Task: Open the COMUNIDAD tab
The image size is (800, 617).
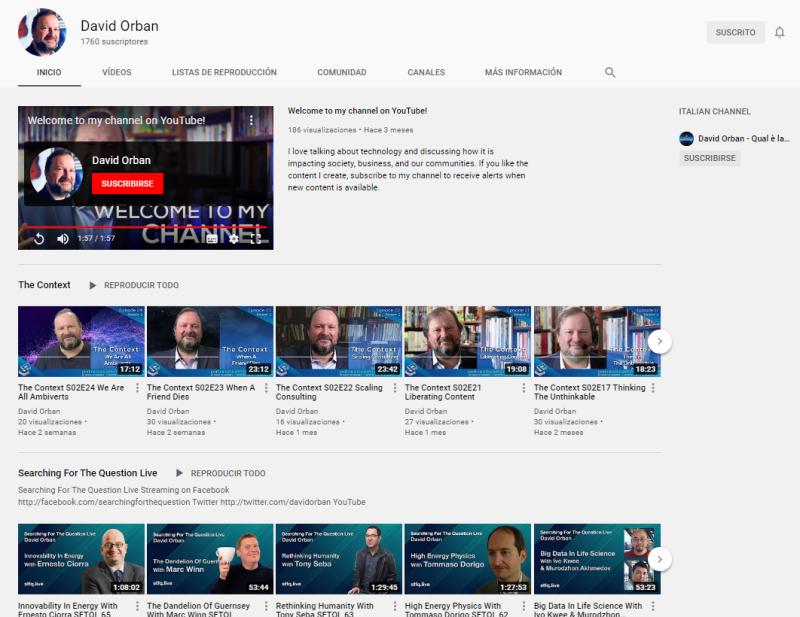Action: click(342, 72)
